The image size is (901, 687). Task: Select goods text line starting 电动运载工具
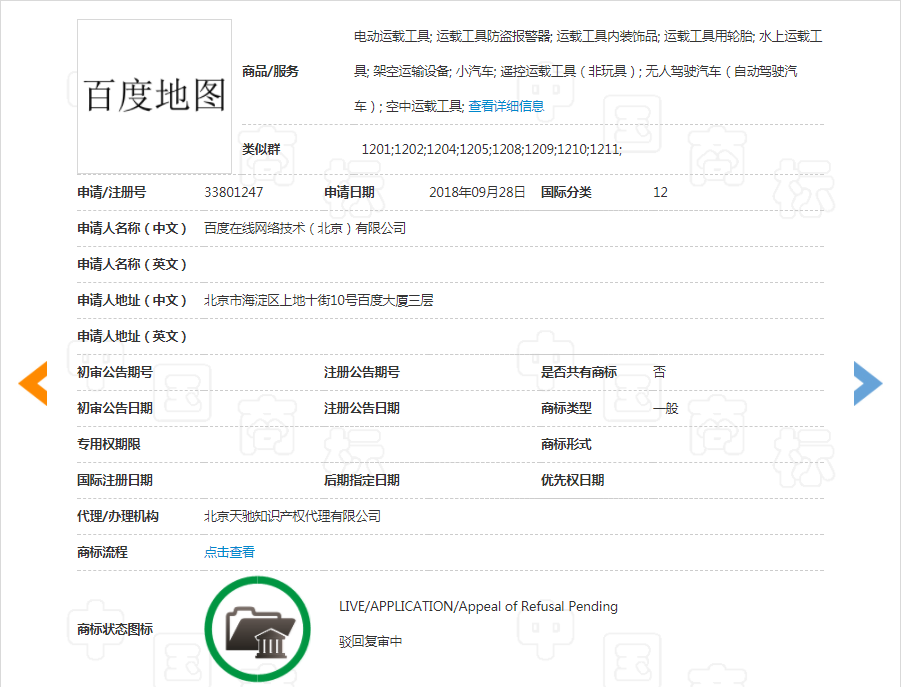coord(588,37)
